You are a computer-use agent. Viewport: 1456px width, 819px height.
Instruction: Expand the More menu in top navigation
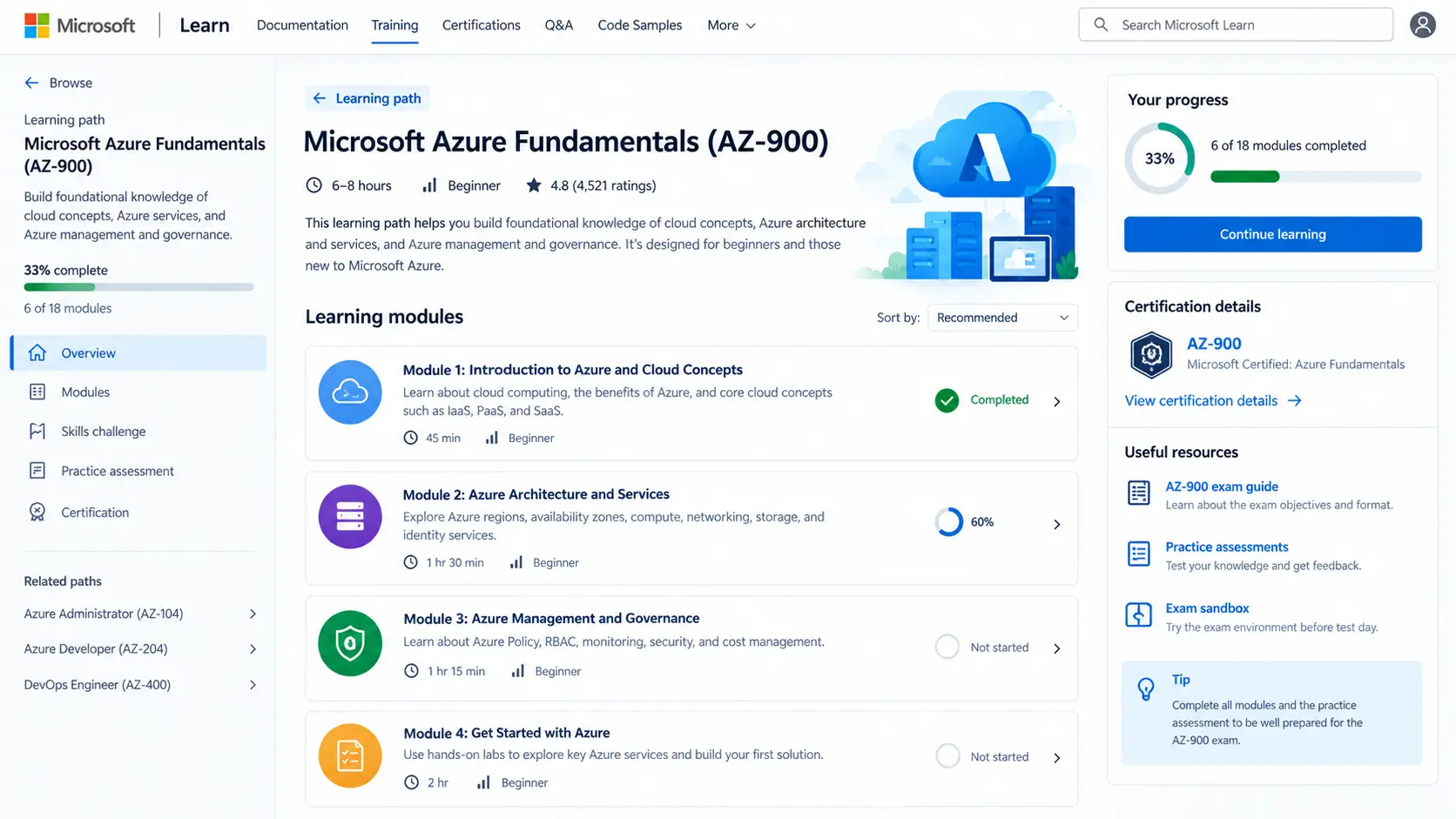pyautogui.click(x=731, y=25)
